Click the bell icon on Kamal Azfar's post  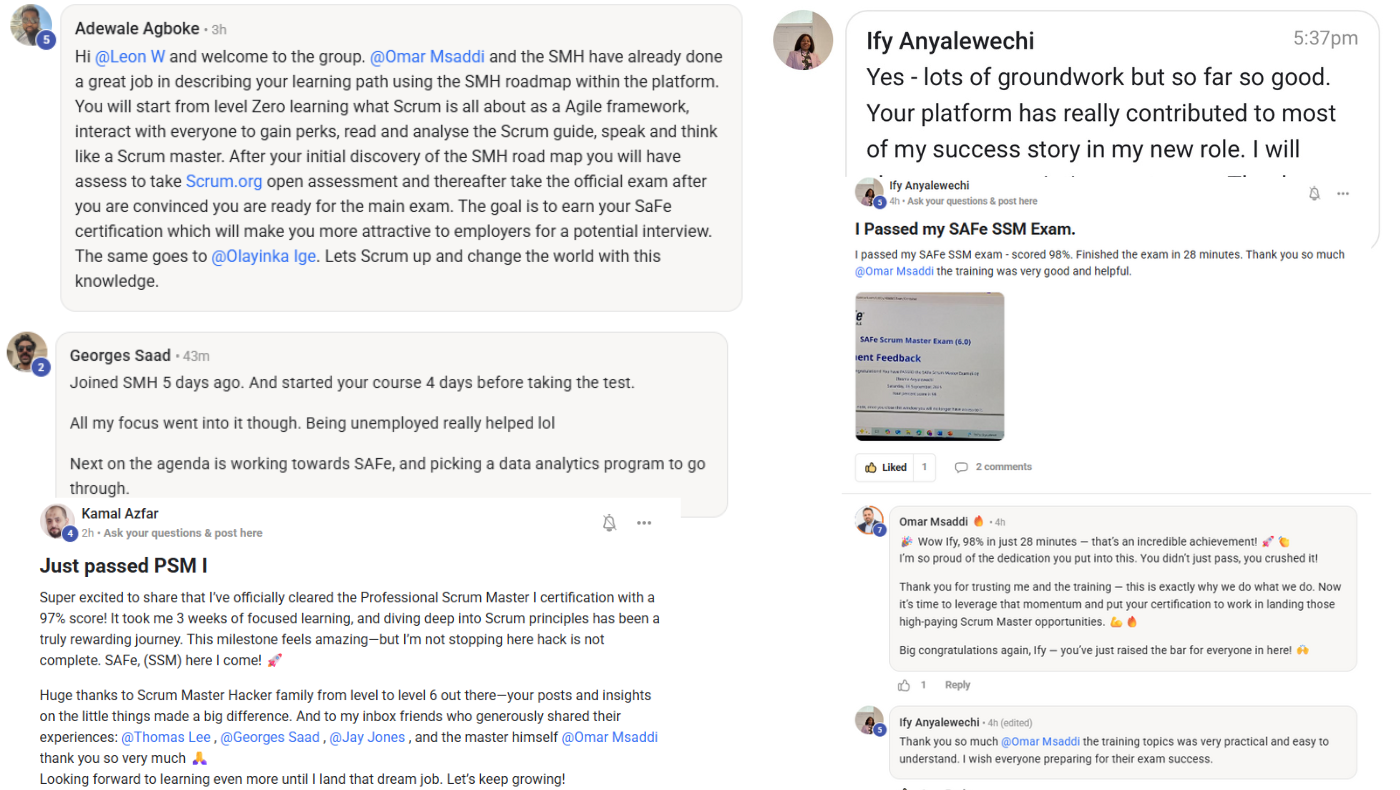click(x=609, y=523)
